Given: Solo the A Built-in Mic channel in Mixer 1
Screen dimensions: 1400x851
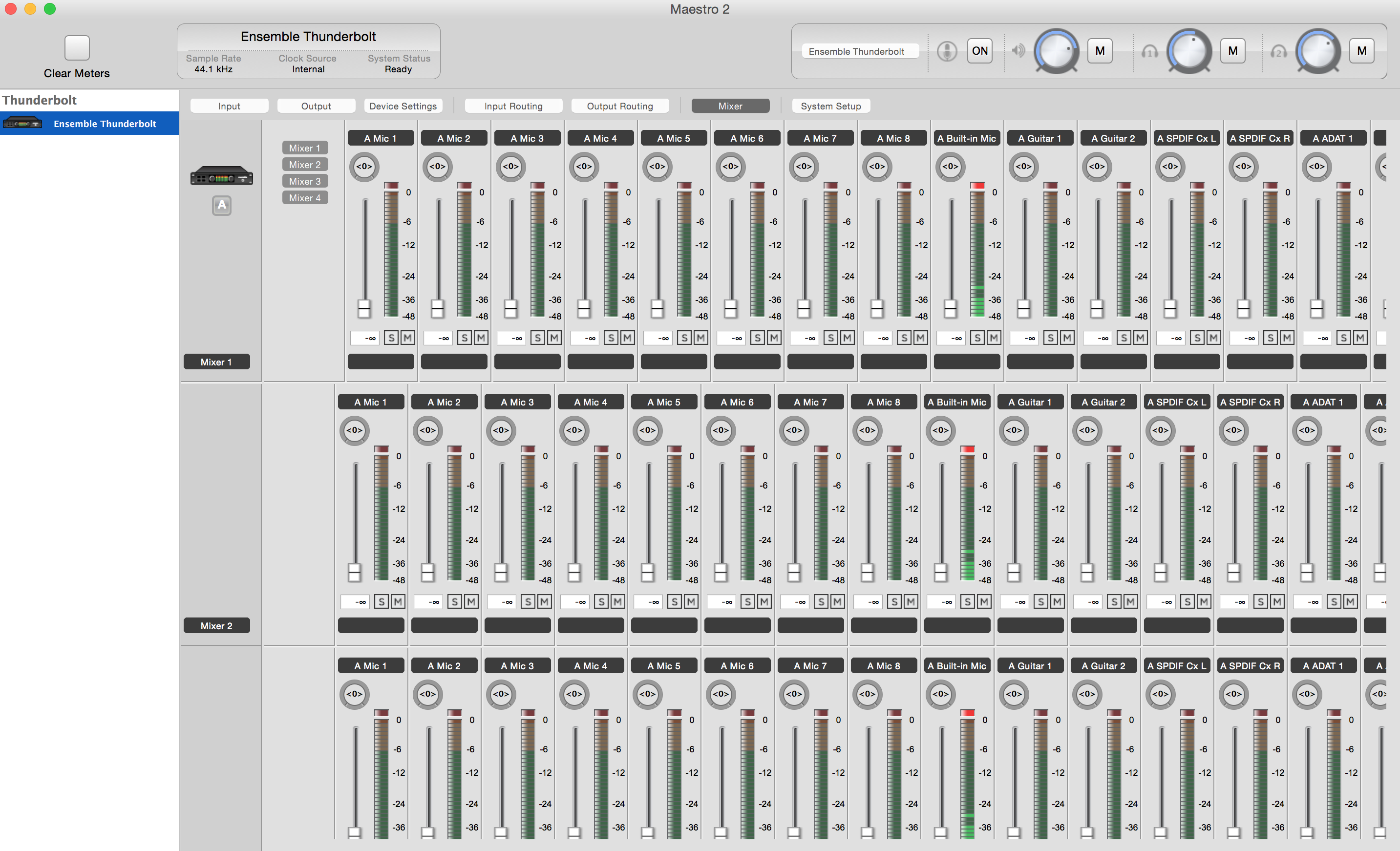Looking at the screenshot, I should click(976, 338).
